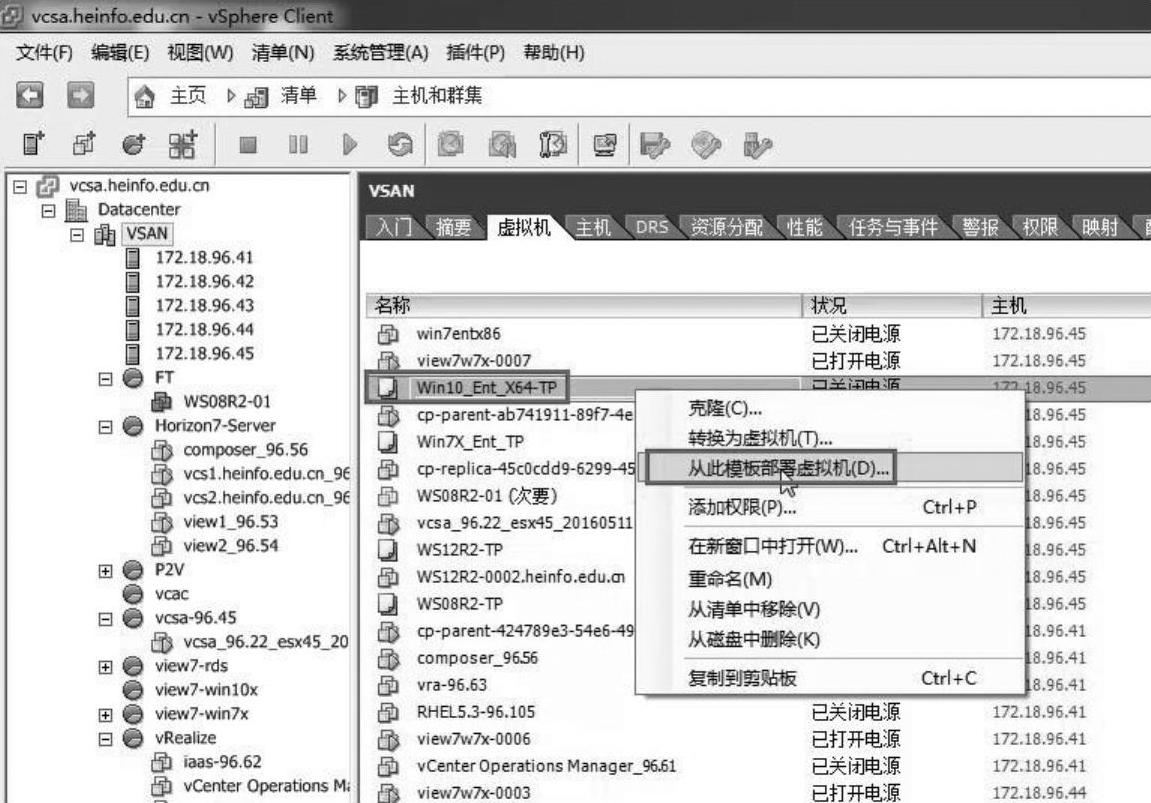Open snapshot manager toolbar icon
The width and height of the screenshot is (1151, 803).
[553, 145]
